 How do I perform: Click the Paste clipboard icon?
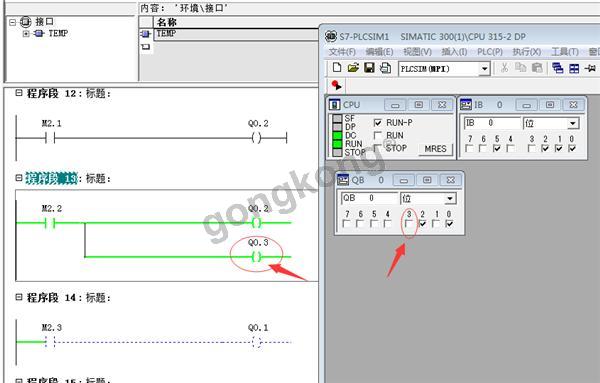[x=538, y=68]
